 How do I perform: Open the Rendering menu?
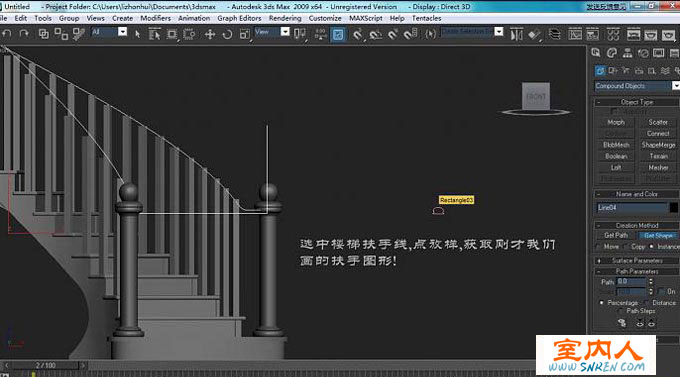[x=285, y=18]
